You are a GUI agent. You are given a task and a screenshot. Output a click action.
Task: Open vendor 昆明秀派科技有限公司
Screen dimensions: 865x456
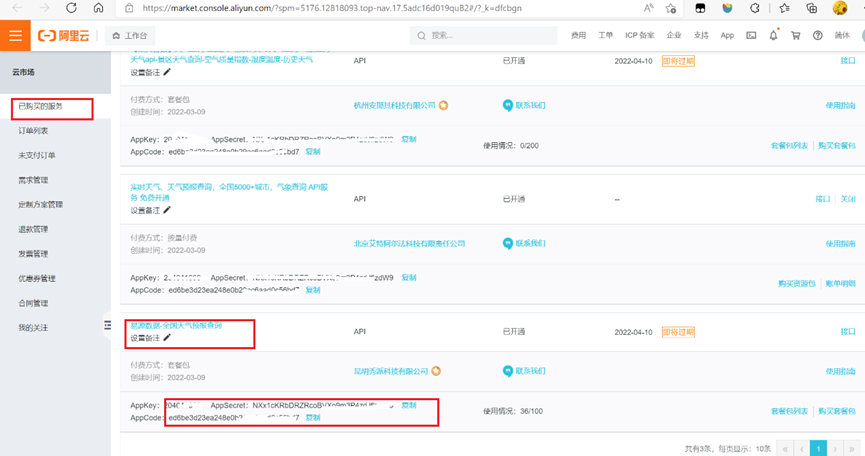391,371
